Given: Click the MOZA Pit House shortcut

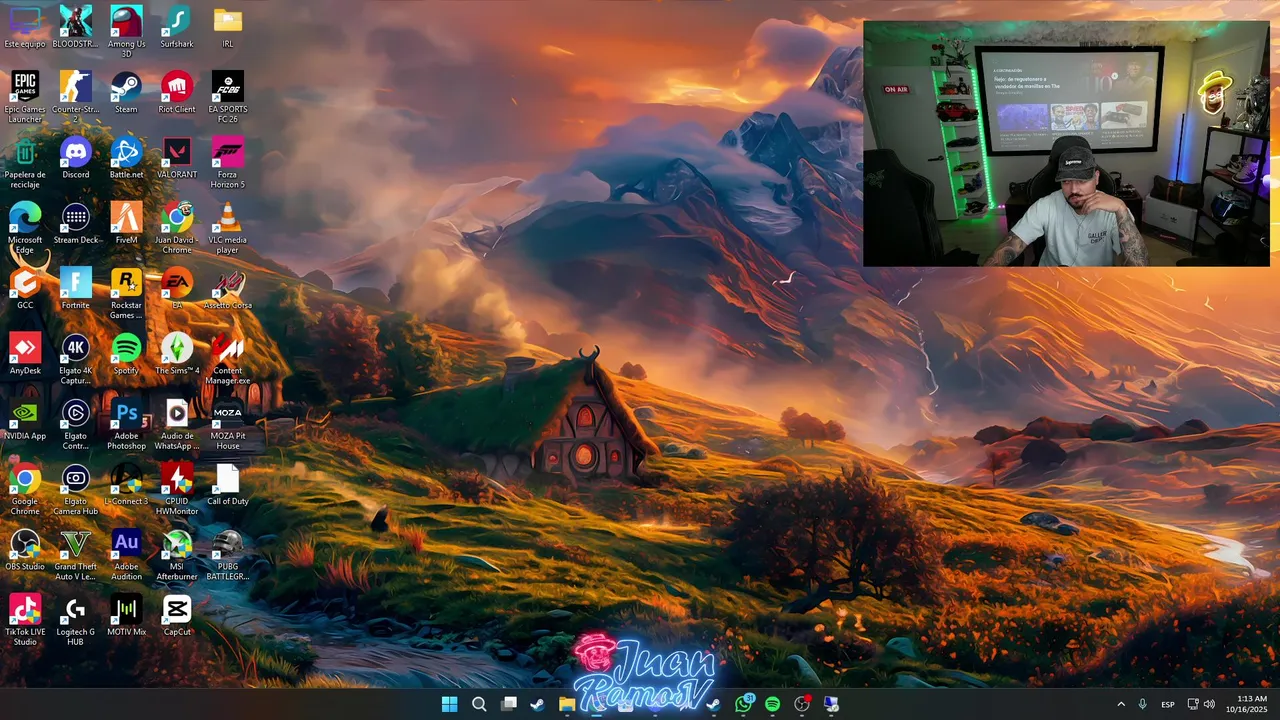Looking at the screenshot, I should pos(228,424).
